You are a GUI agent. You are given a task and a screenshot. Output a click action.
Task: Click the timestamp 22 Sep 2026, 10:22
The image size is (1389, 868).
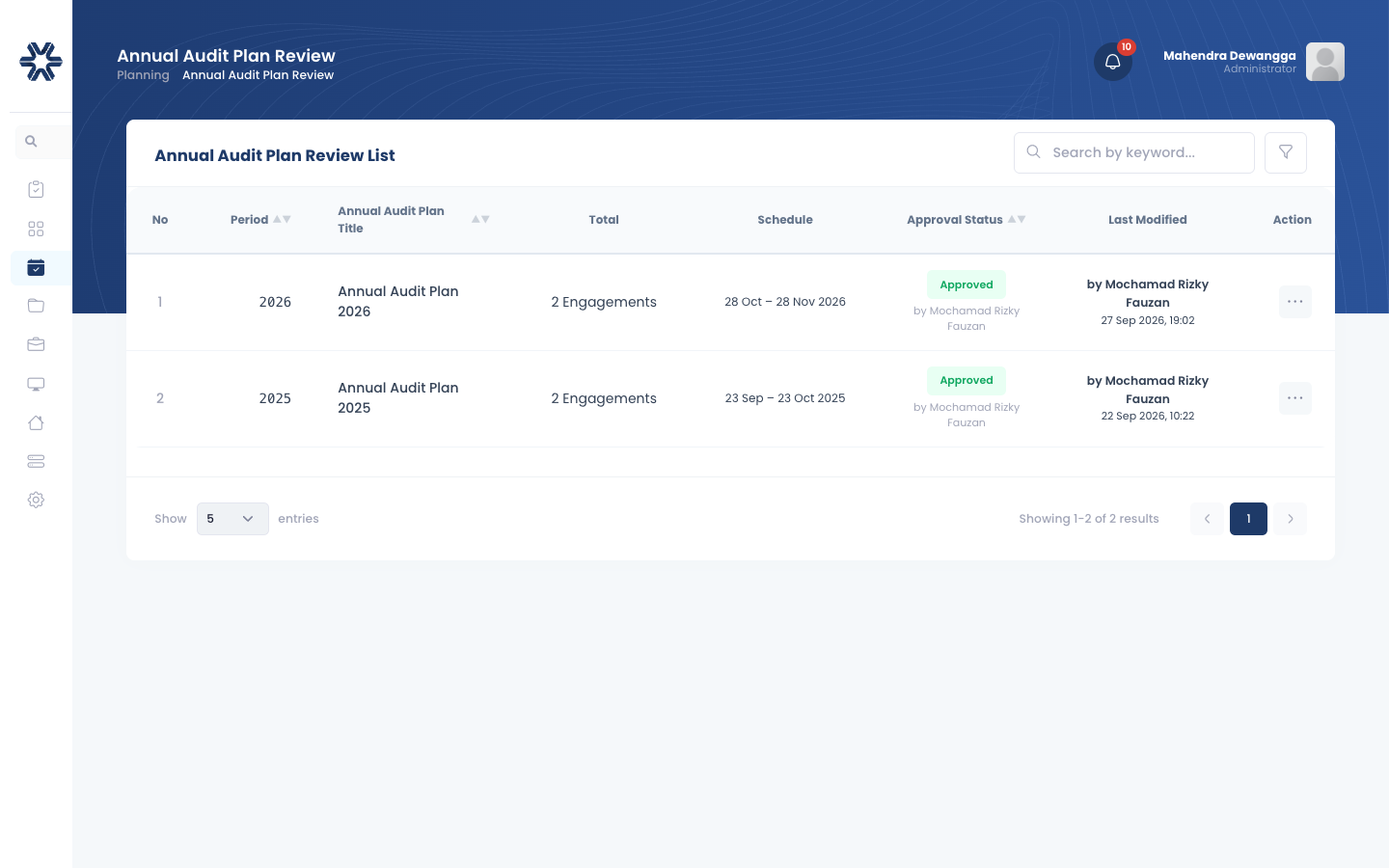1148,416
